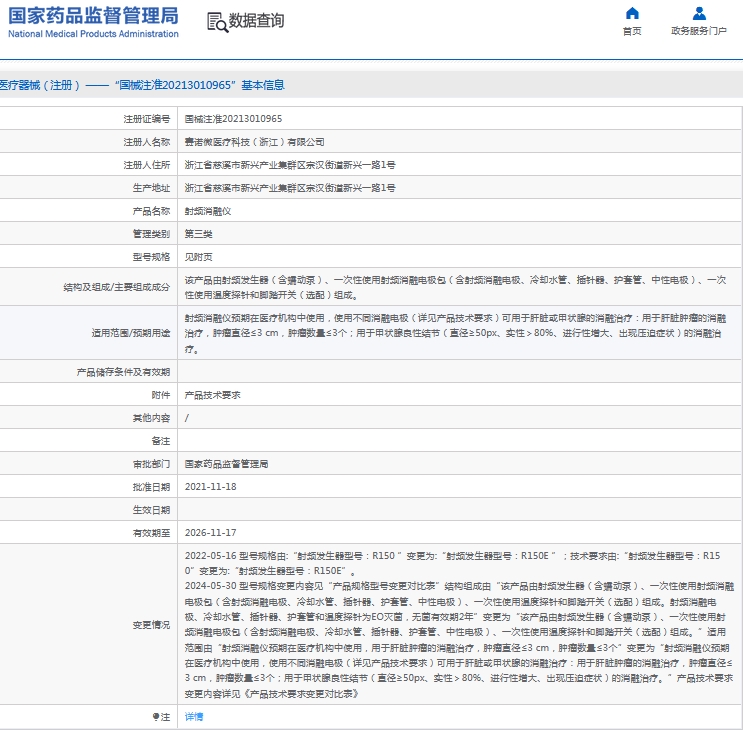743x731 pixels.
Task: Click the 有效期至 field label
Action: (151, 533)
